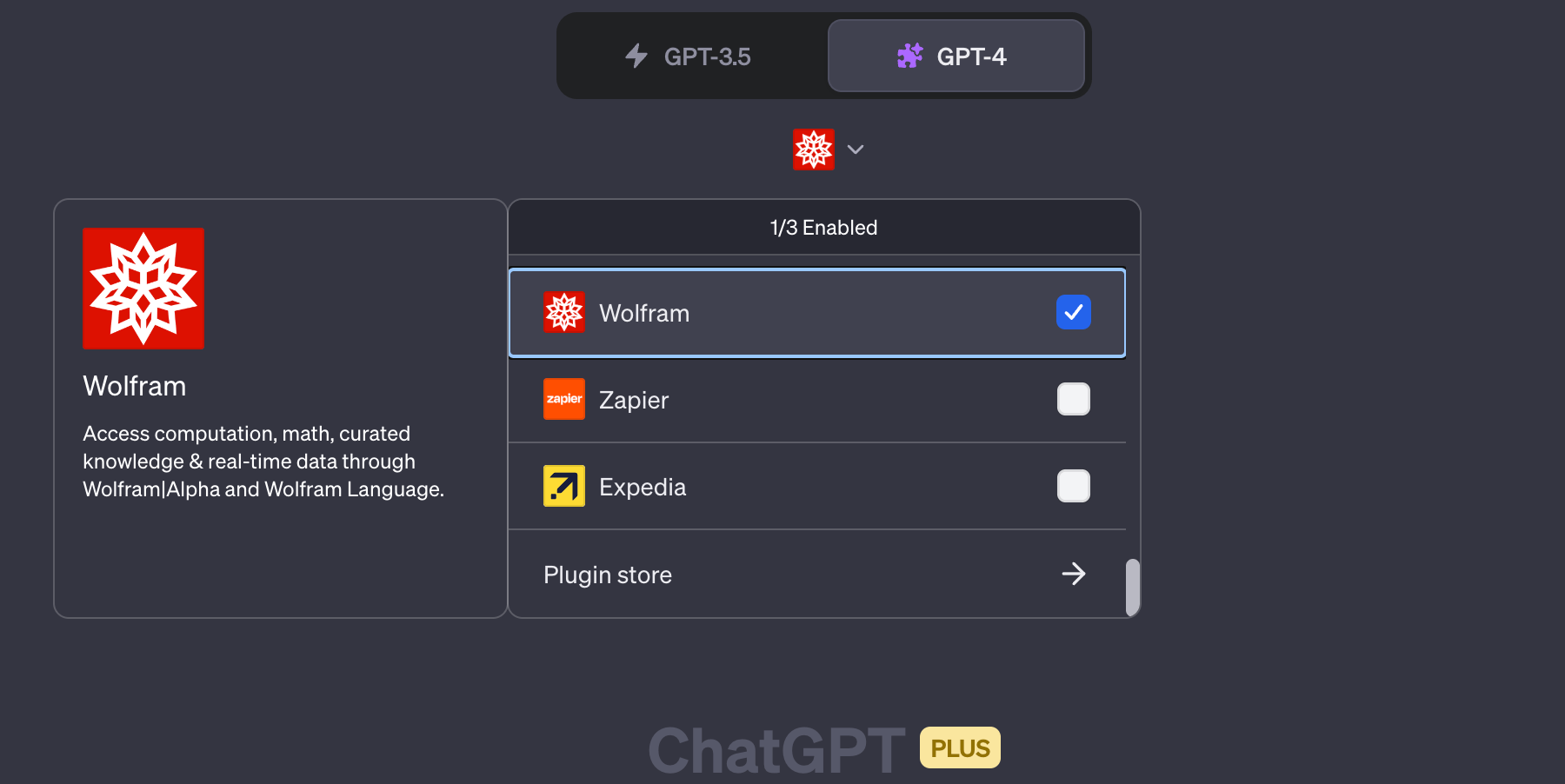This screenshot has width=1565, height=784.
Task: Select the GPT-4 model tab
Action: point(956,56)
